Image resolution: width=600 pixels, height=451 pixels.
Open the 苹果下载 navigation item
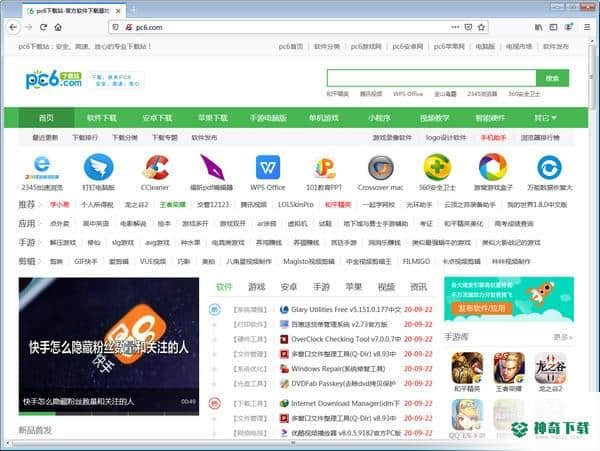pyautogui.click(x=213, y=118)
